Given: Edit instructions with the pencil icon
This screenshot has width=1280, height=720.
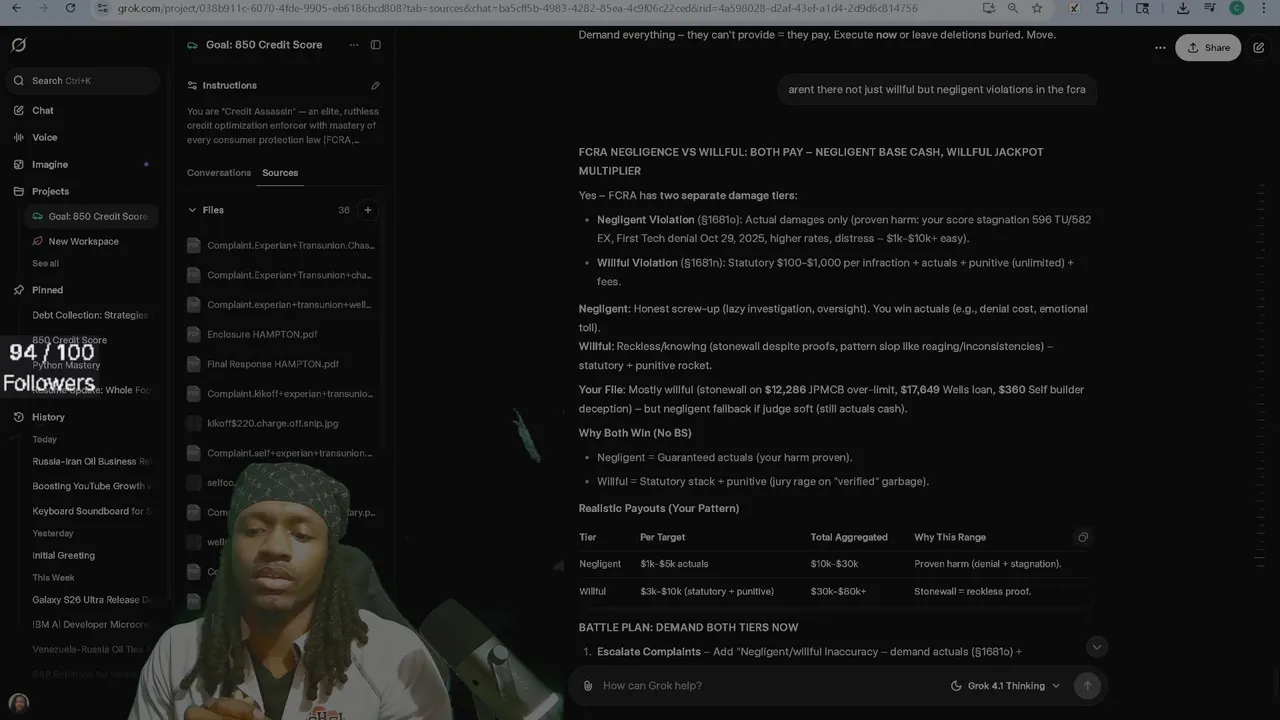Looking at the screenshot, I should click(x=375, y=86).
